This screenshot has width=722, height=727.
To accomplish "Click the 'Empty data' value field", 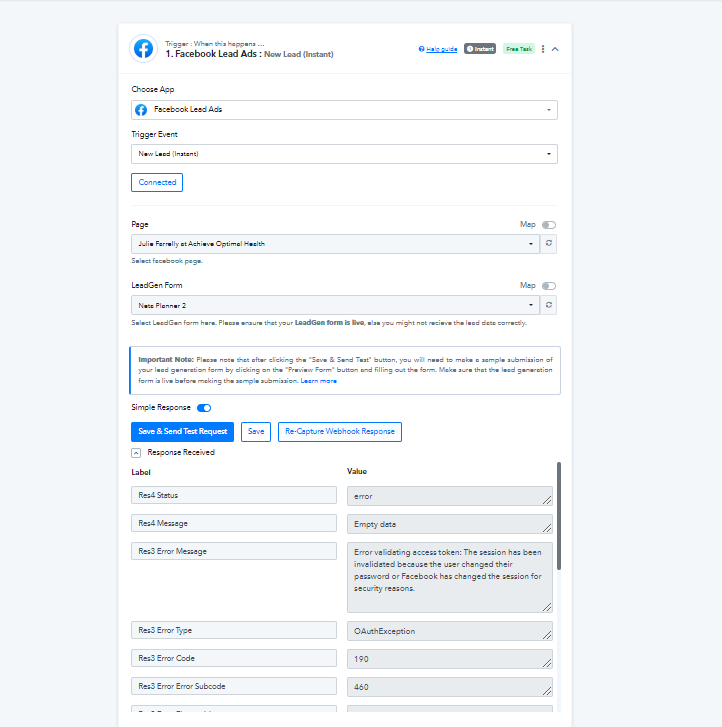I will pyautogui.click(x=449, y=524).
